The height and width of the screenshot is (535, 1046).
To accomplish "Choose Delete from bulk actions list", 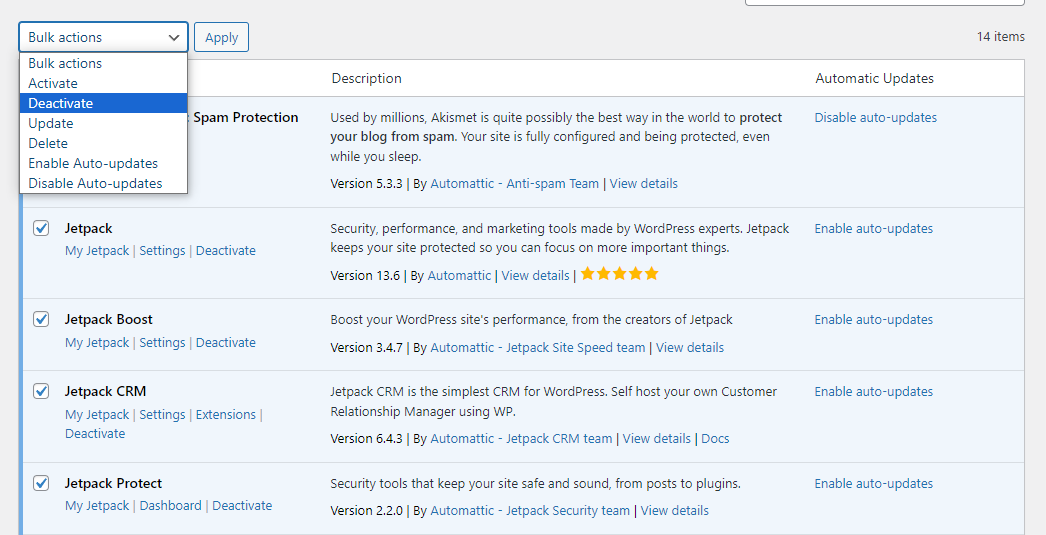I will point(103,143).
